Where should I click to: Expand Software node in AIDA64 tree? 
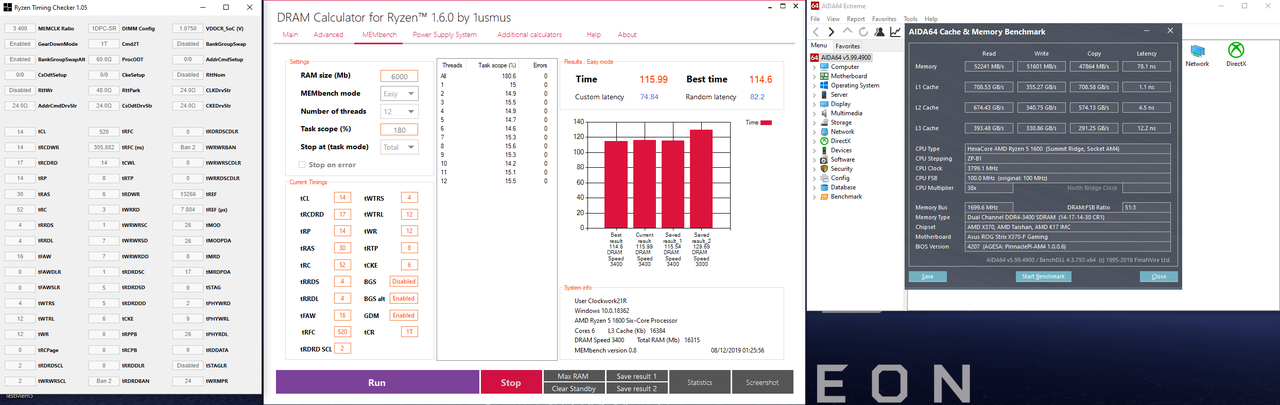814,159
